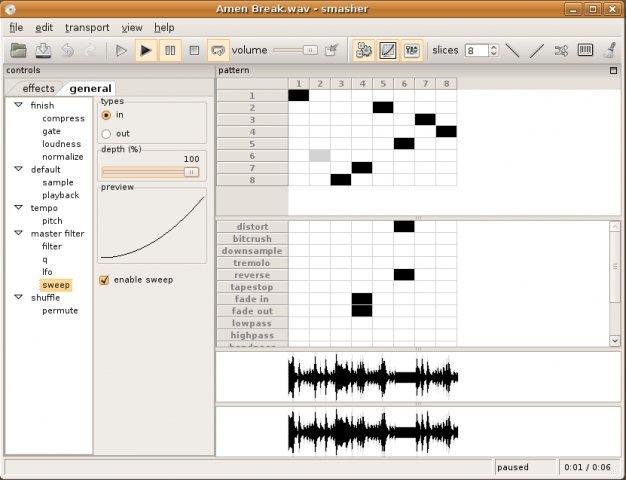The height and width of the screenshot is (480, 626).
Task: Select playback in the tree
Action: [x=61, y=195]
